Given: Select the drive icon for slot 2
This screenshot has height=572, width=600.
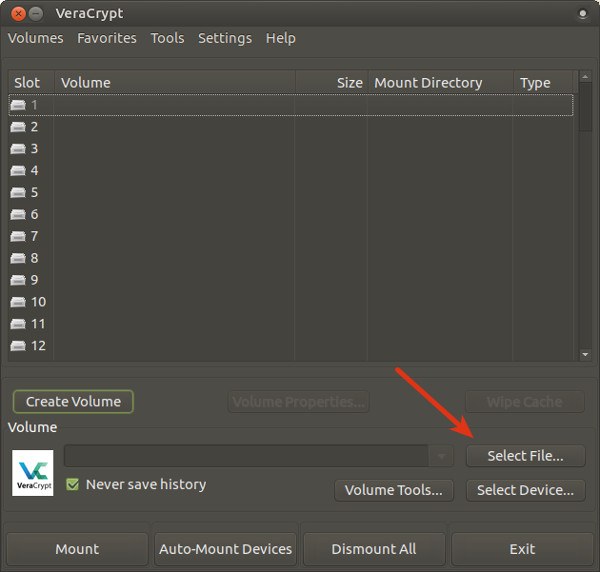Looking at the screenshot, I should pos(18,127).
